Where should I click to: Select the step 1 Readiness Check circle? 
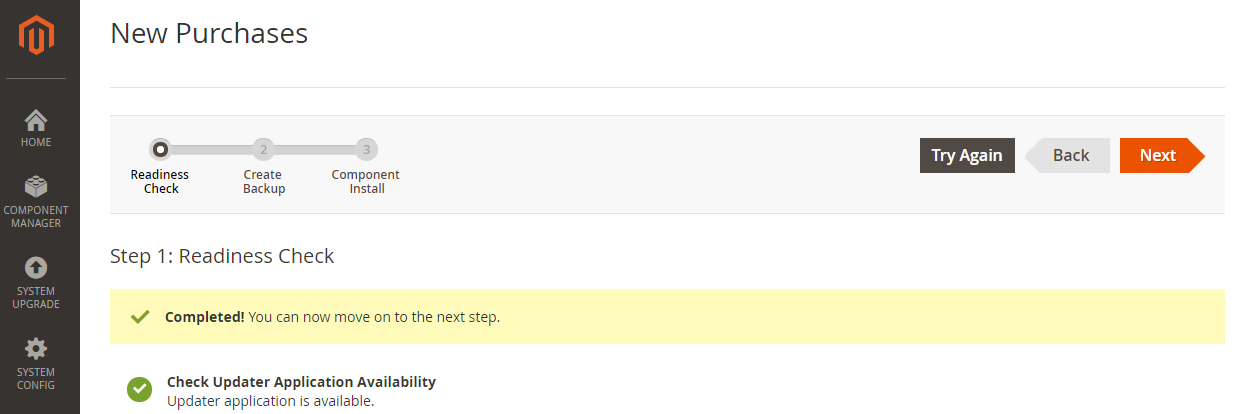(160, 150)
